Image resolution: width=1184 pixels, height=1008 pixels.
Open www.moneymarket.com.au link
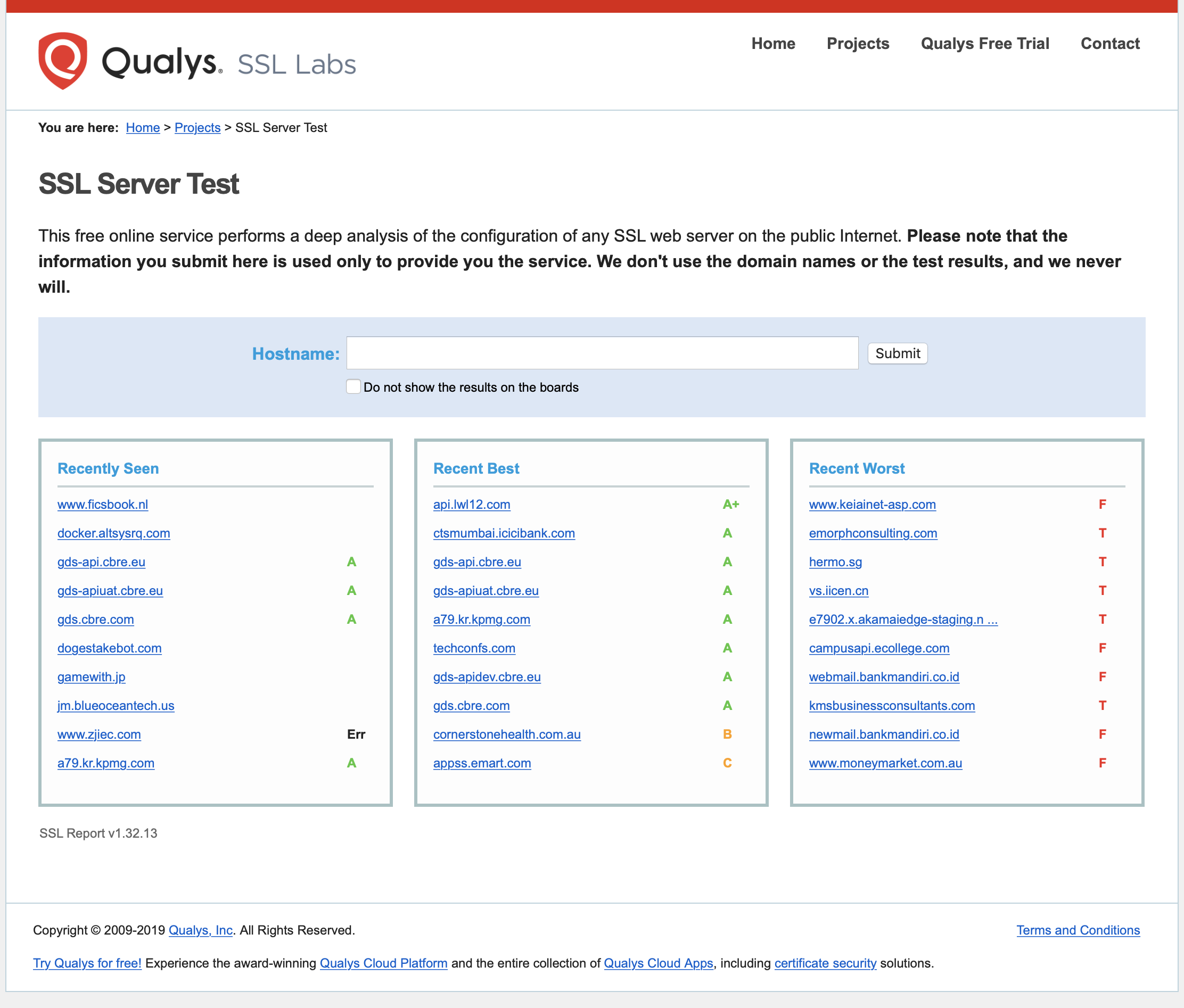(x=885, y=763)
